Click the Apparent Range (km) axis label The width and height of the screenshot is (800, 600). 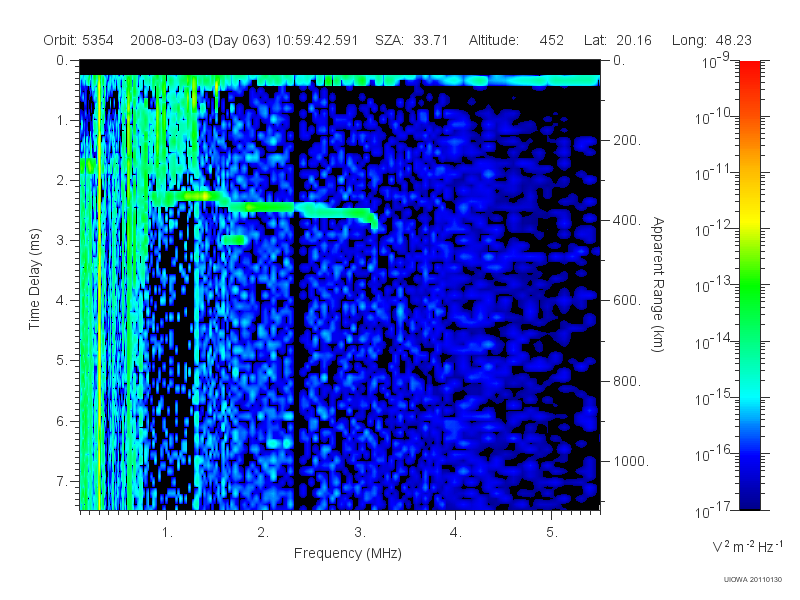coord(658,284)
